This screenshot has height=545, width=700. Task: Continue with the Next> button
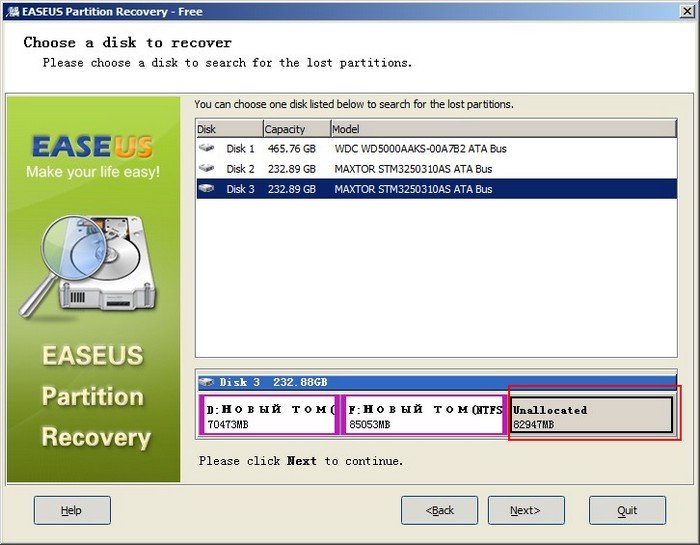click(x=526, y=510)
